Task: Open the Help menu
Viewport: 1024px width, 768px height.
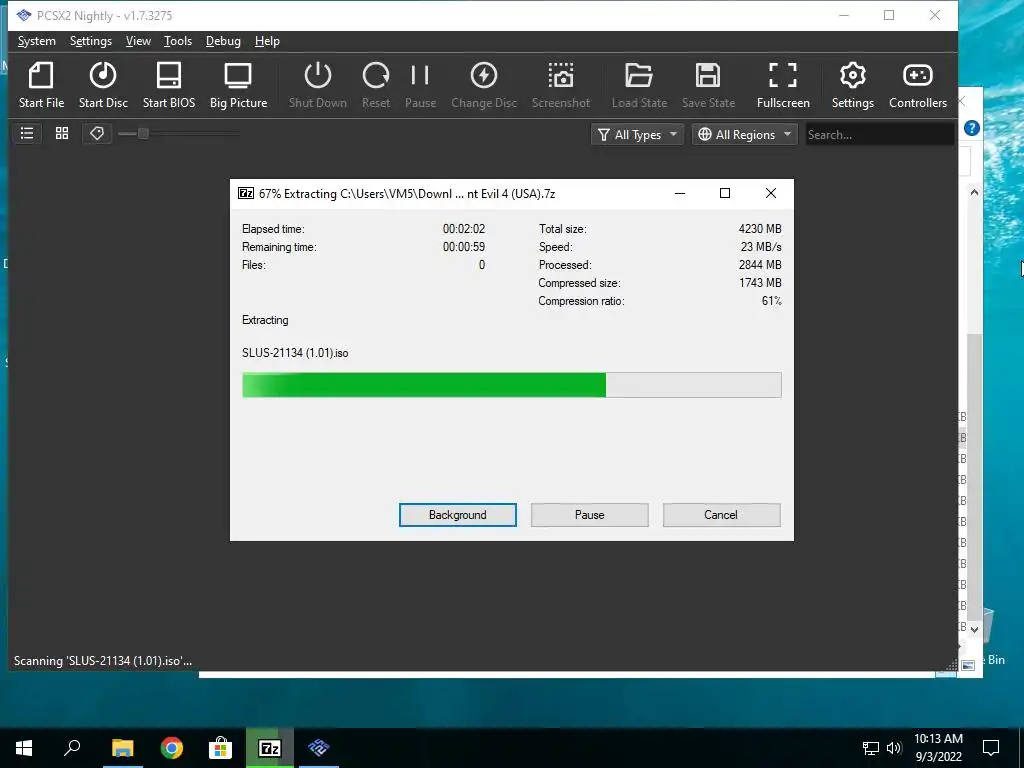Action: tap(267, 41)
